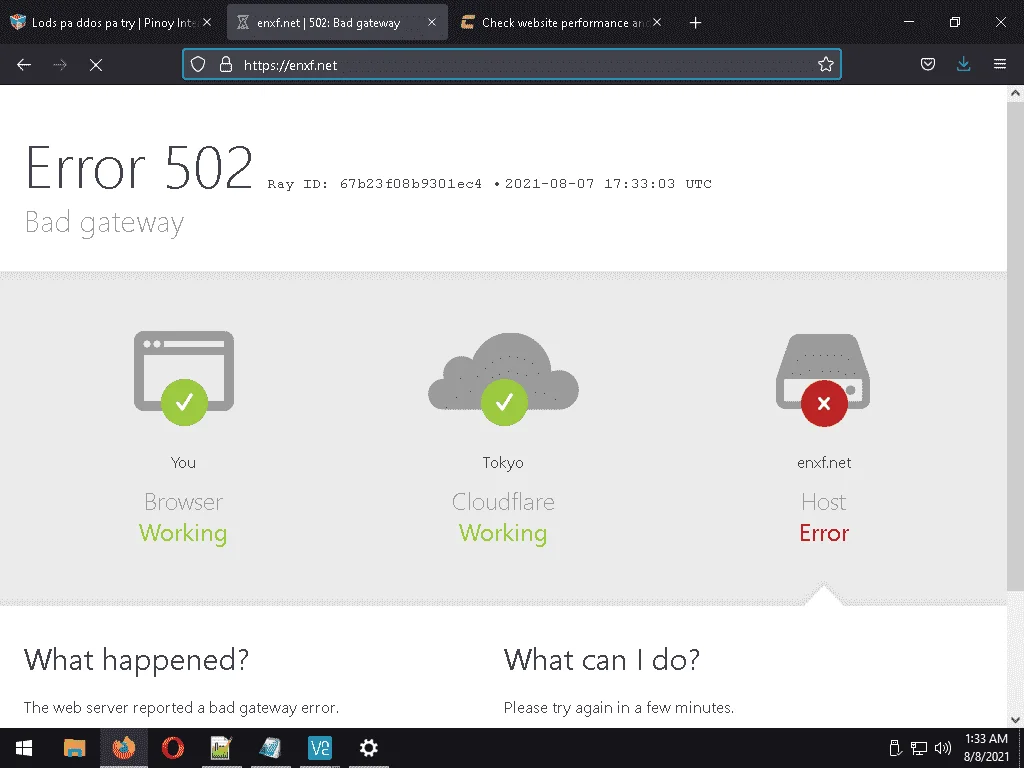1024x768 pixels.
Task: Click the Host server error icon
Action: (x=823, y=379)
